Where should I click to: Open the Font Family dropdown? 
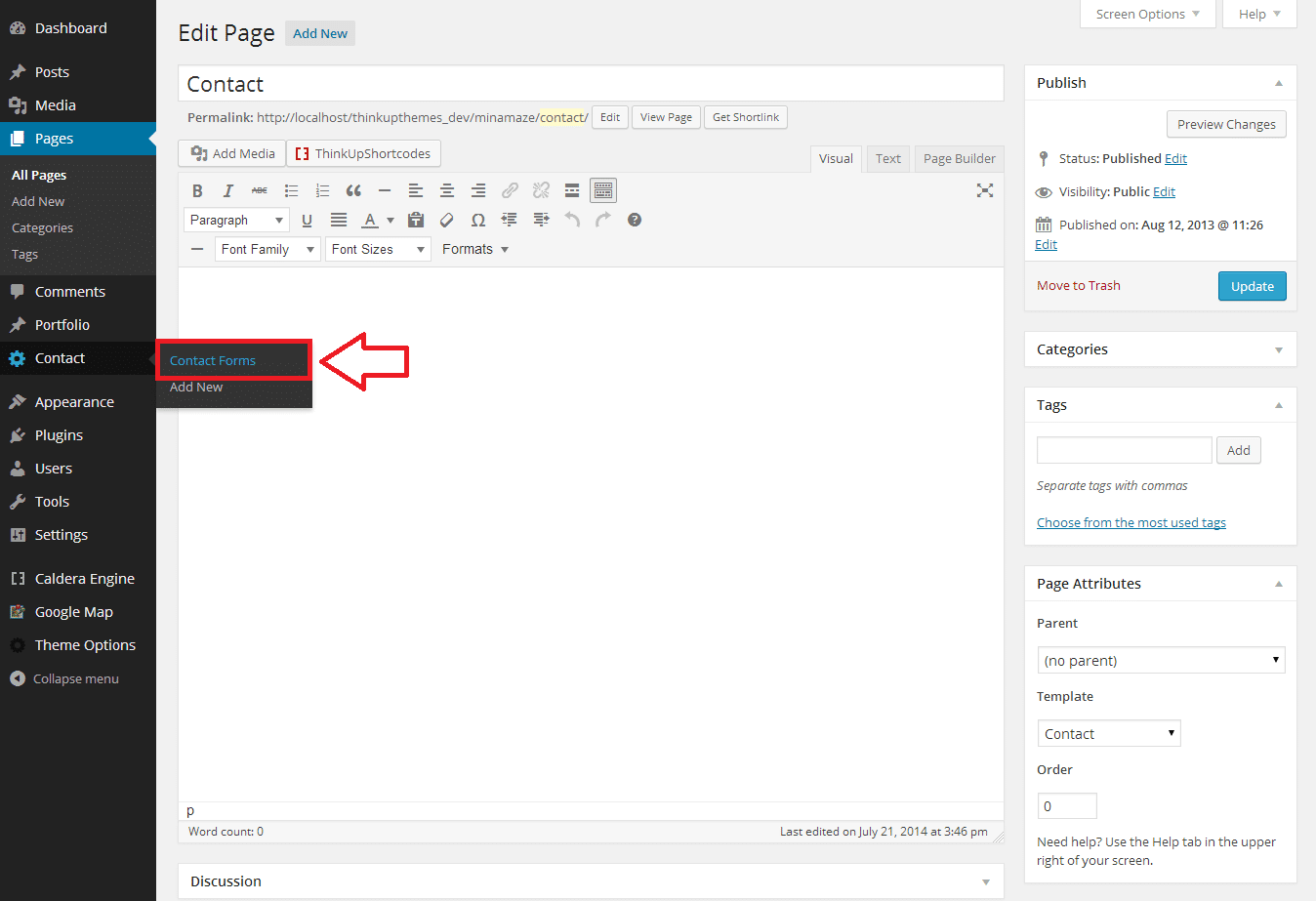pos(267,250)
